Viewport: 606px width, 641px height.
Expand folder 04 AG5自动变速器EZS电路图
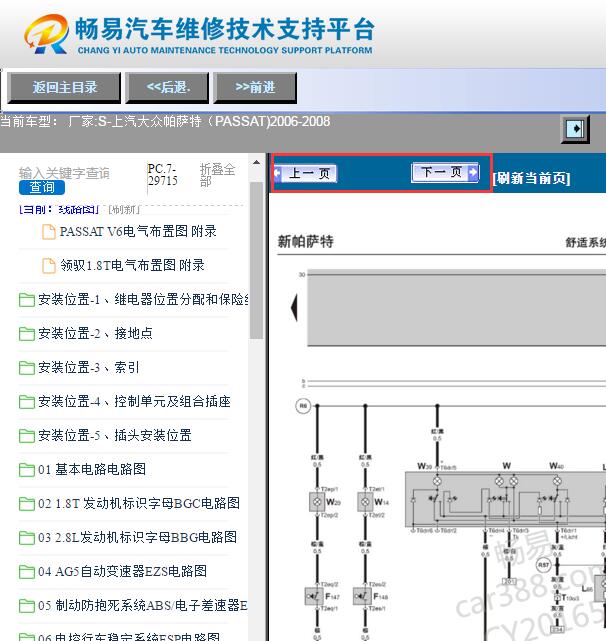click(x=122, y=571)
